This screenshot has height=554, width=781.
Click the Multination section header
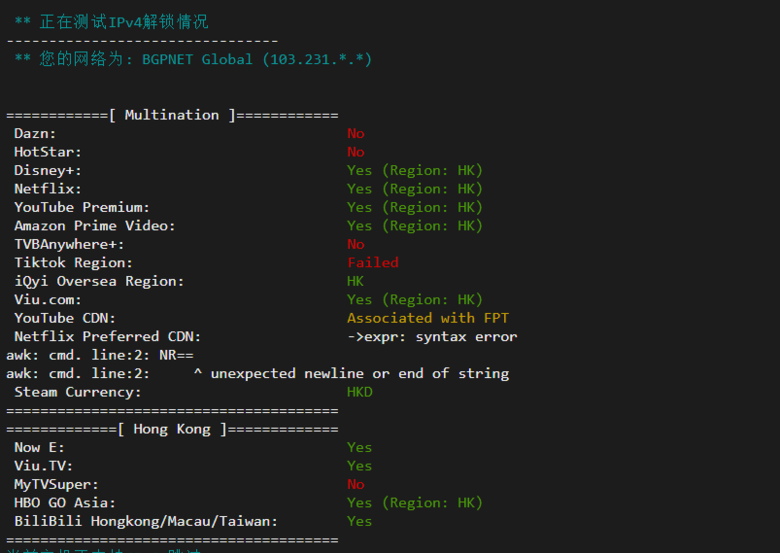tap(172, 115)
